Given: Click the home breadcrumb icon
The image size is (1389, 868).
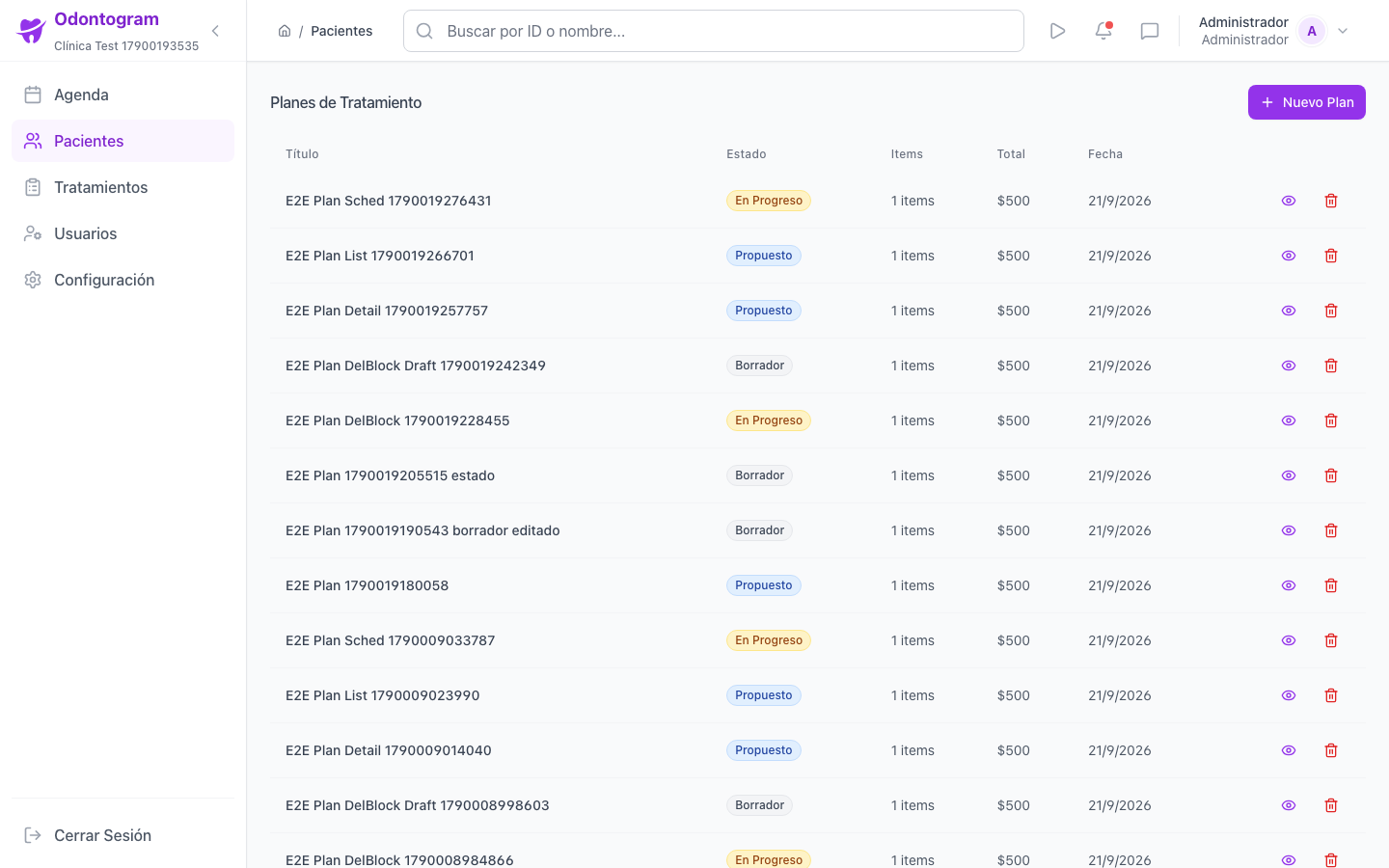Looking at the screenshot, I should click(x=285, y=31).
